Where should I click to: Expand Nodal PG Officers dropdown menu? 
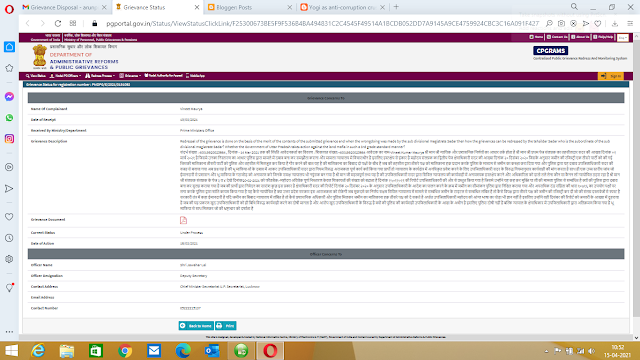point(65,76)
